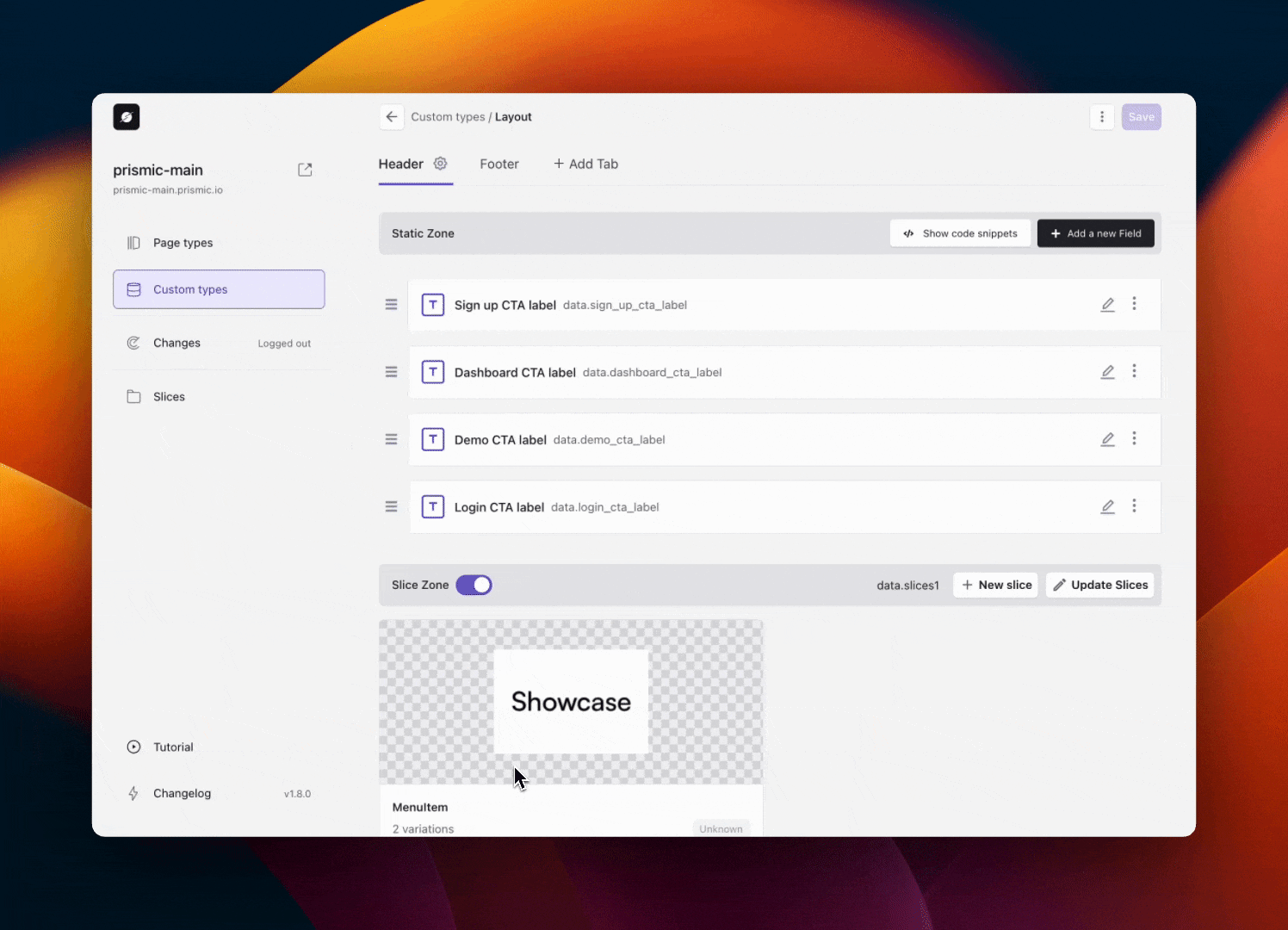Click the back arrow button
1288x930 pixels.
pyautogui.click(x=392, y=117)
